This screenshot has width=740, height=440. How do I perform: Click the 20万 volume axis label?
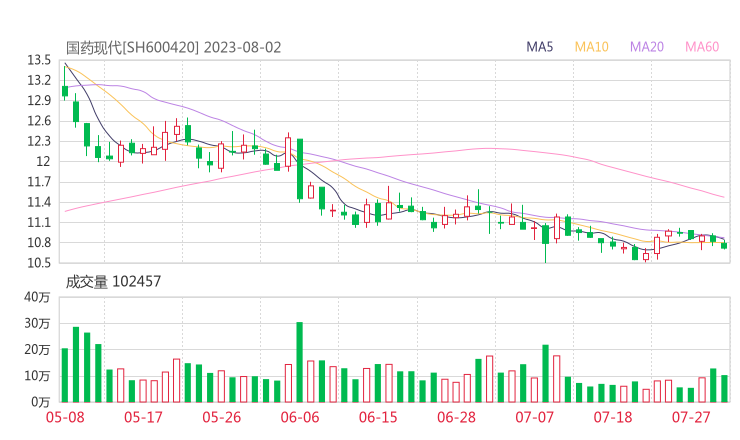tap(37, 350)
